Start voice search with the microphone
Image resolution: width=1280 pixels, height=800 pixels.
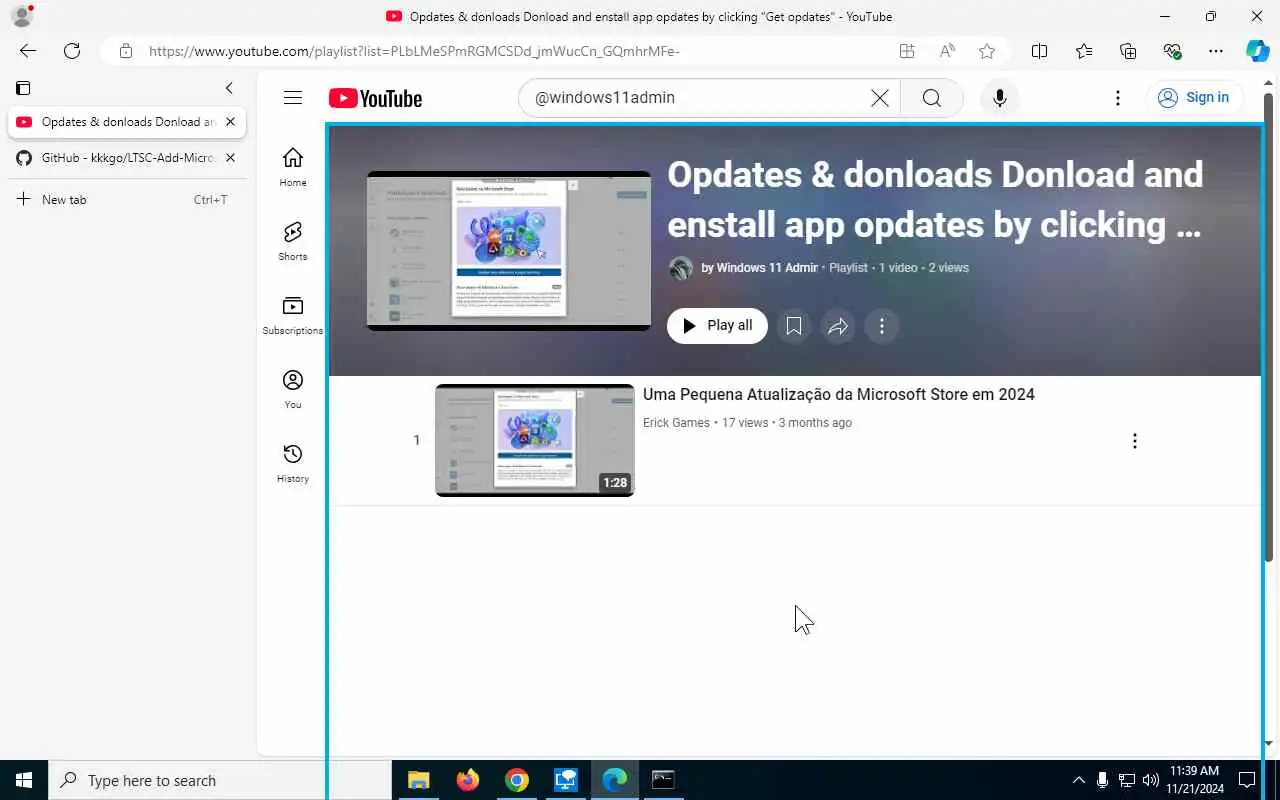(999, 97)
